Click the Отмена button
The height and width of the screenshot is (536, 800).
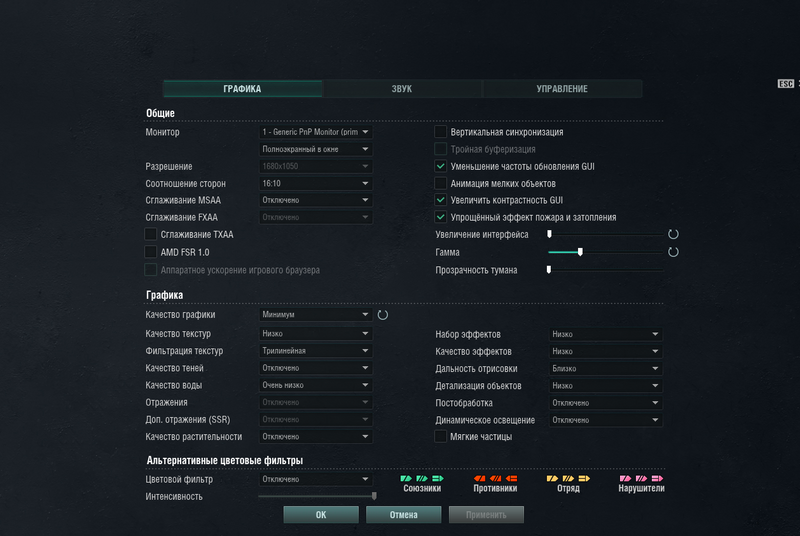[x=404, y=515]
